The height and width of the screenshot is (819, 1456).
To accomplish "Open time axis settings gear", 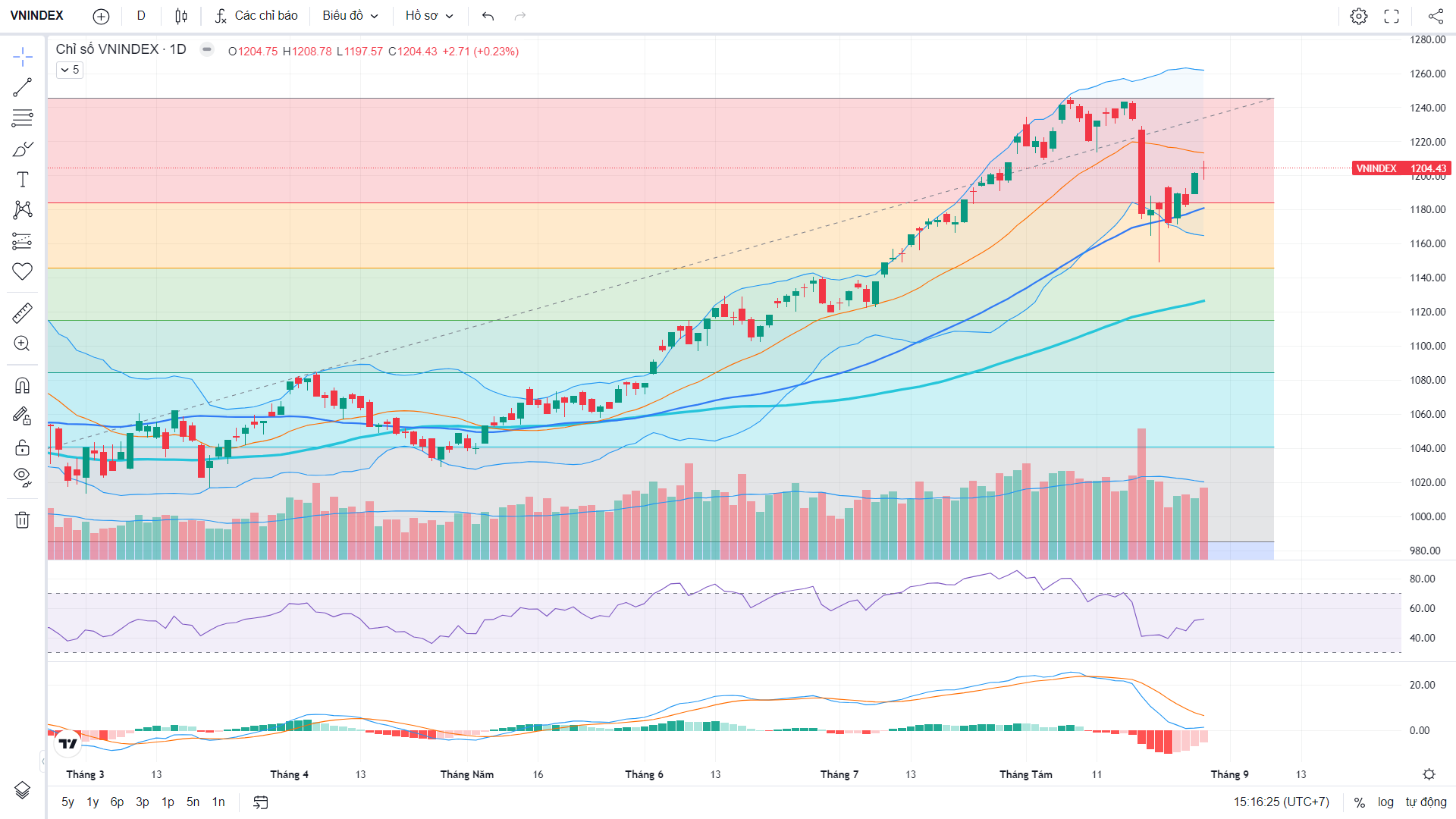I will tap(1429, 774).
